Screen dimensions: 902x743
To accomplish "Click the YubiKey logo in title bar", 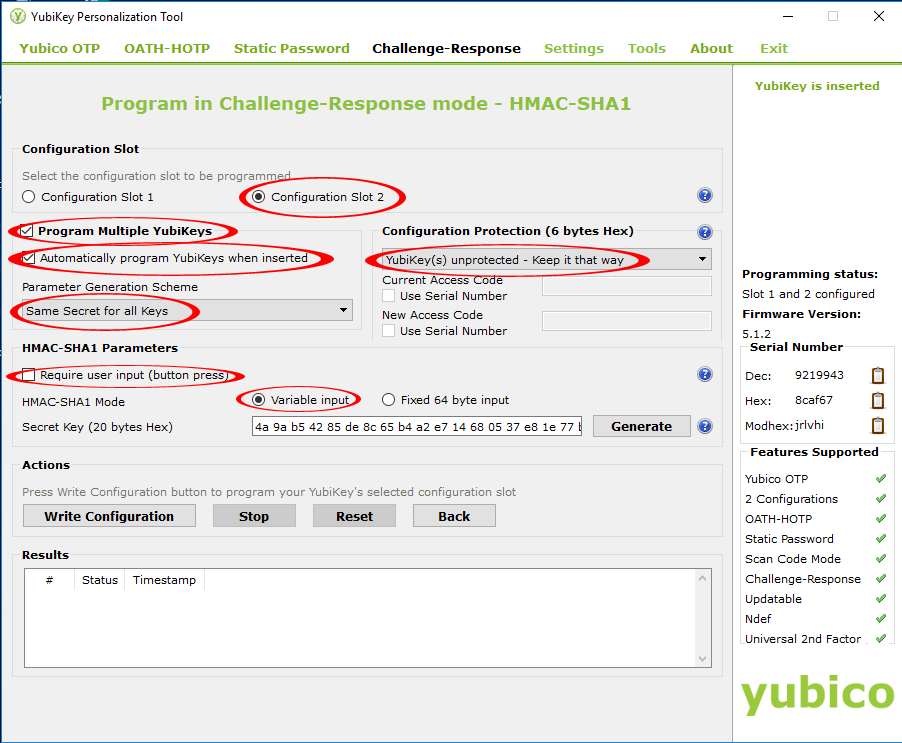I will click(x=18, y=17).
